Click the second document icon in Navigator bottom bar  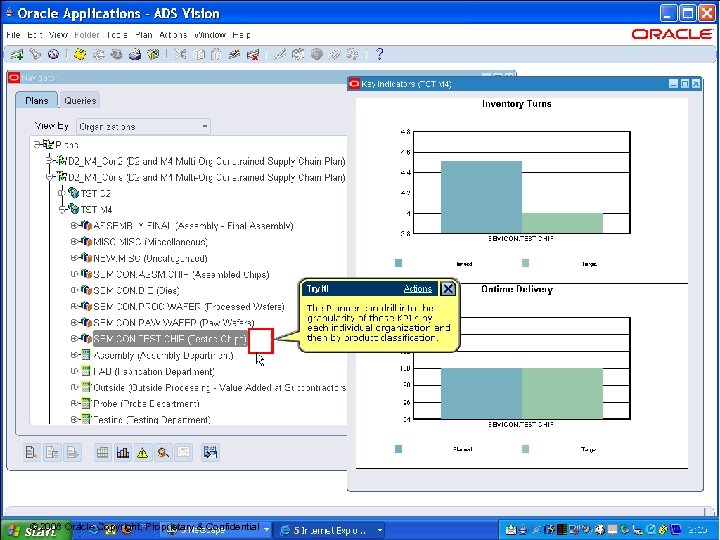click(52, 453)
